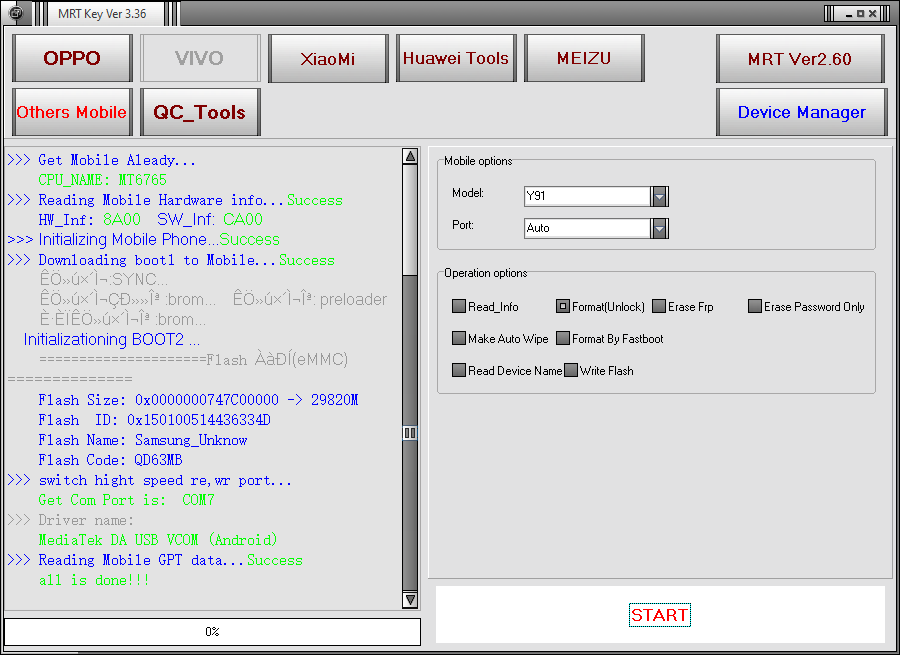
Task: Click 'Flash Name: Samsung_Unknow' log line
Action: (x=142, y=440)
